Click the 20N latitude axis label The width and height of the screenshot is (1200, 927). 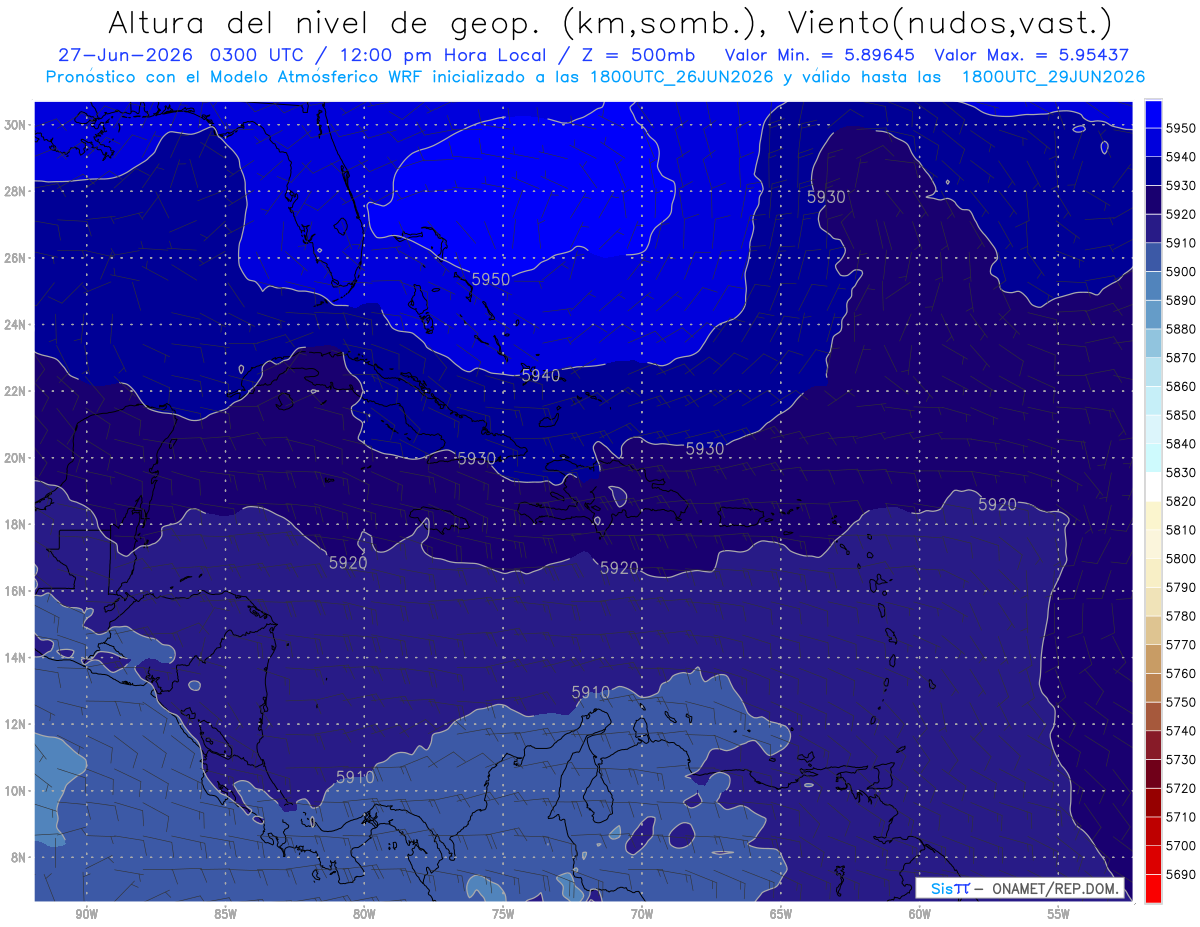(x=15, y=458)
